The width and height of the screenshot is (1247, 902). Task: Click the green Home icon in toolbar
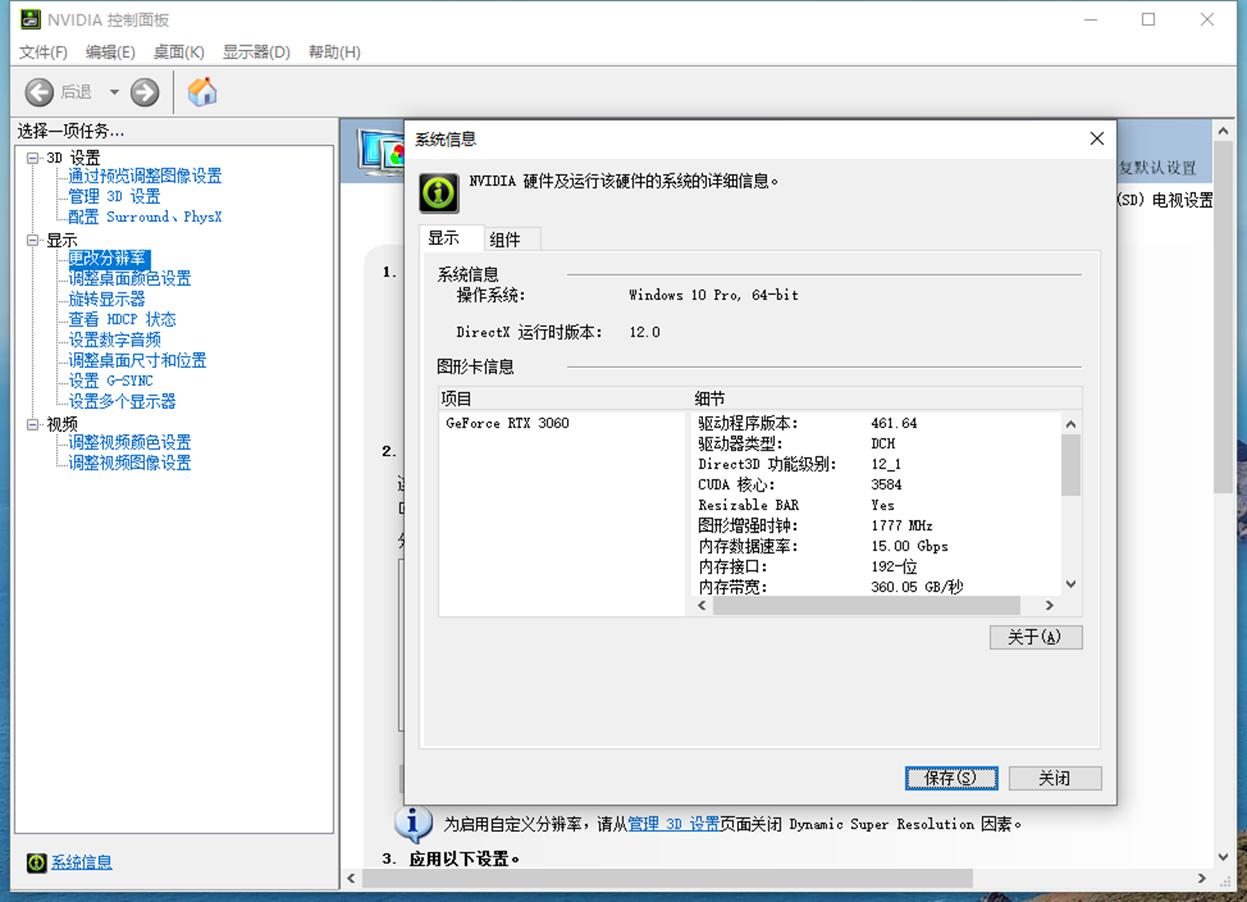(x=202, y=92)
